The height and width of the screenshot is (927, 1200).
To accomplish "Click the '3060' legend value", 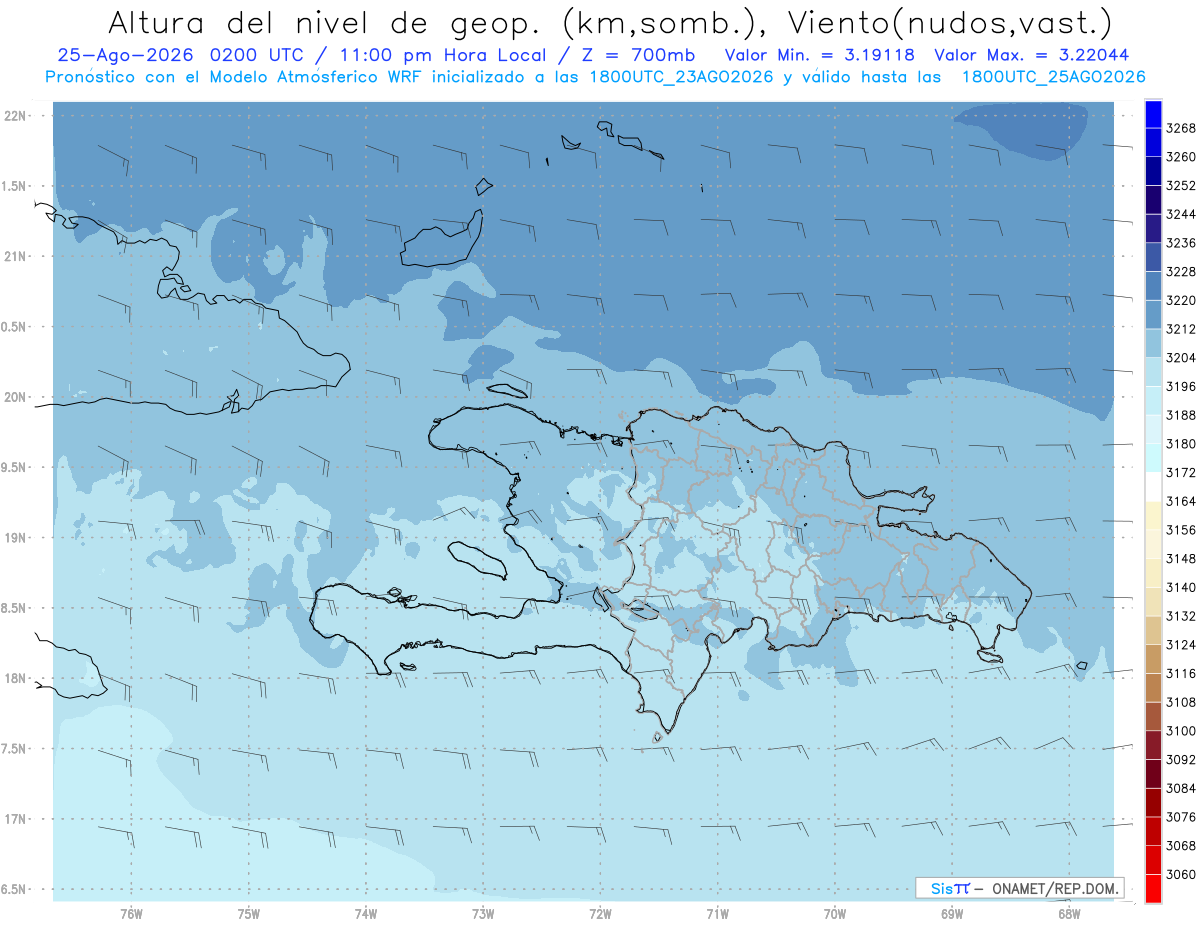I will click(x=1180, y=875).
